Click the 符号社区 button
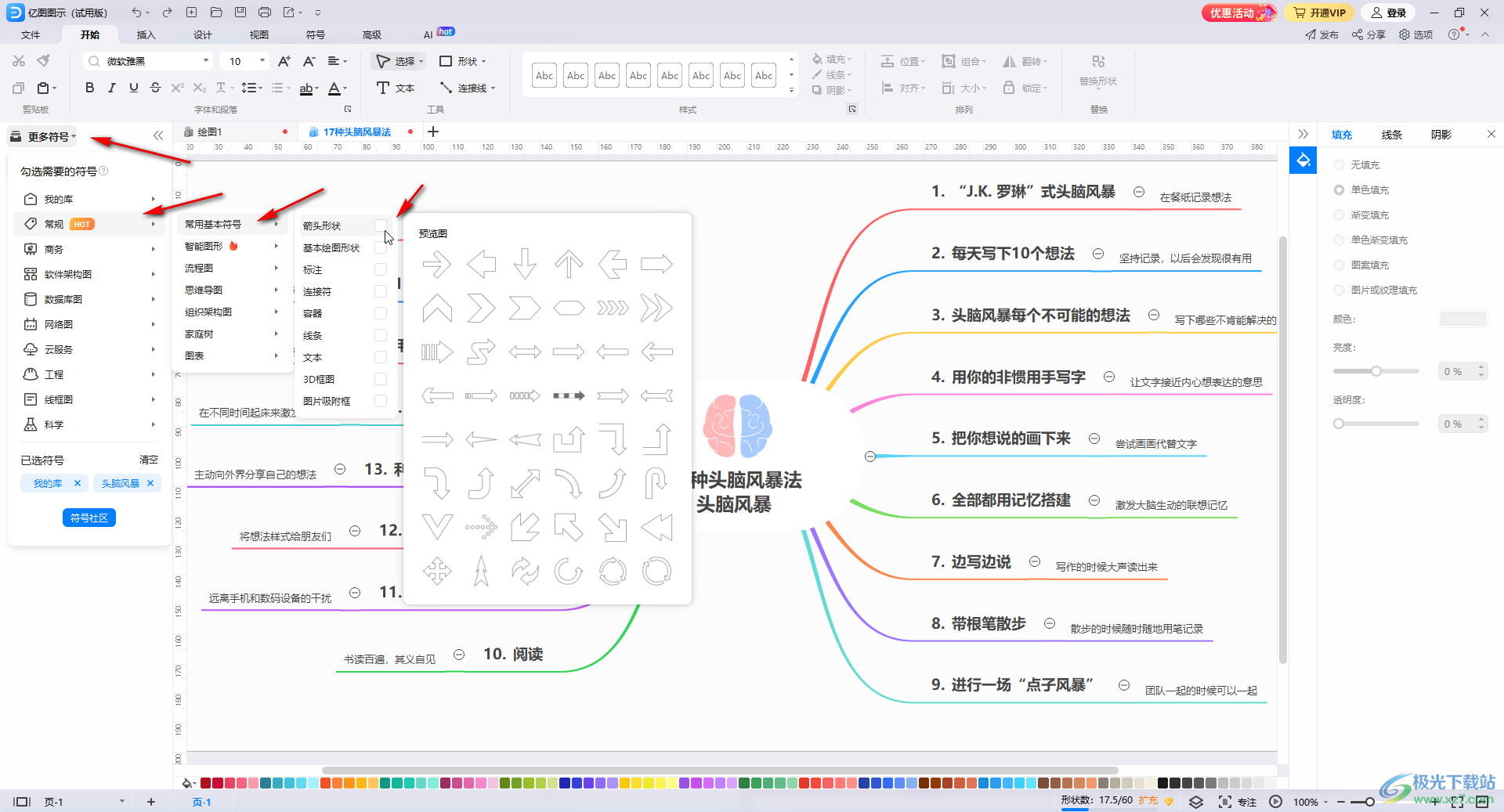The width and height of the screenshot is (1504, 812). 89,518
